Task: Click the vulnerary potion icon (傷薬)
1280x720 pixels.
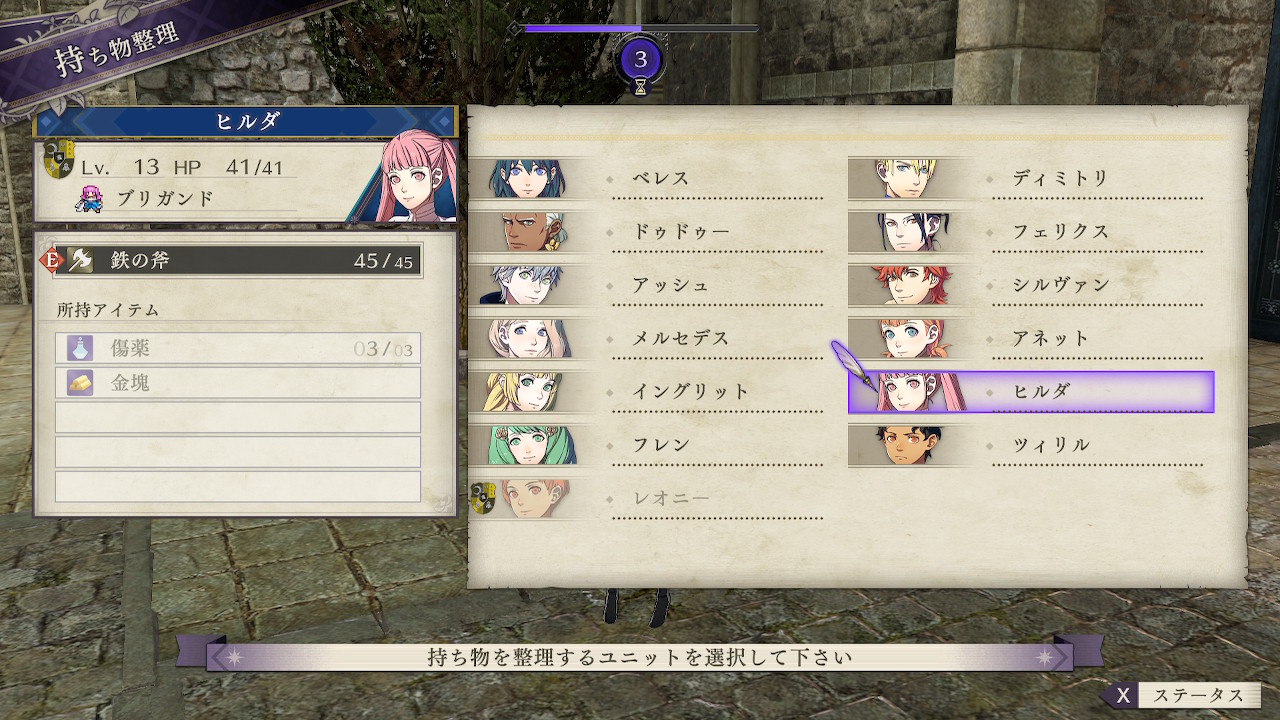Action: (x=80, y=348)
